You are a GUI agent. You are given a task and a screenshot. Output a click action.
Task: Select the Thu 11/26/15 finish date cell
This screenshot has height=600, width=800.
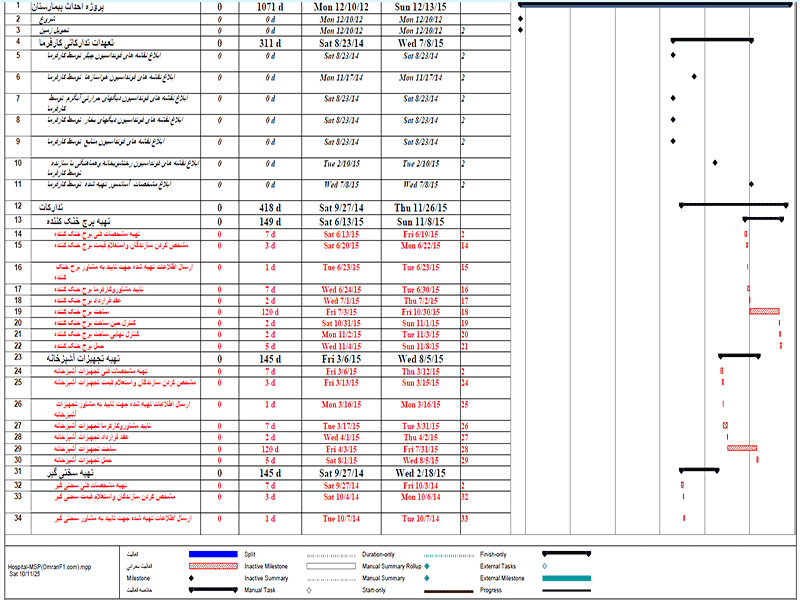click(420, 207)
